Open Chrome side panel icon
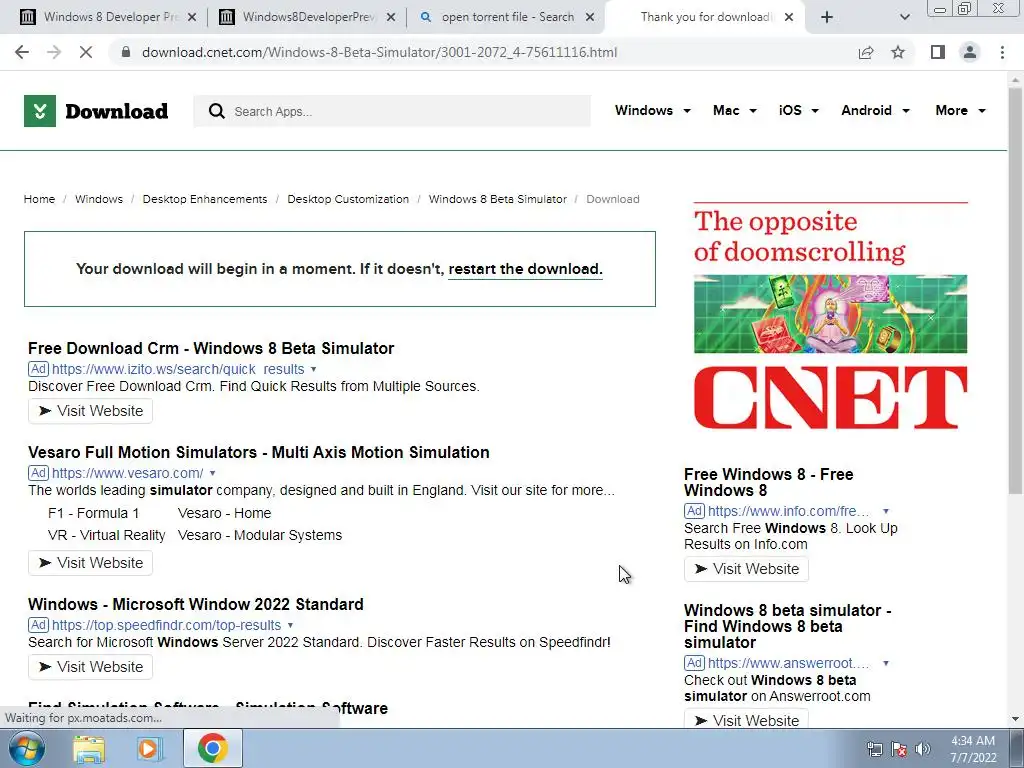Image resolution: width=1024 pixels, height=768 pixels. [938, 52]
